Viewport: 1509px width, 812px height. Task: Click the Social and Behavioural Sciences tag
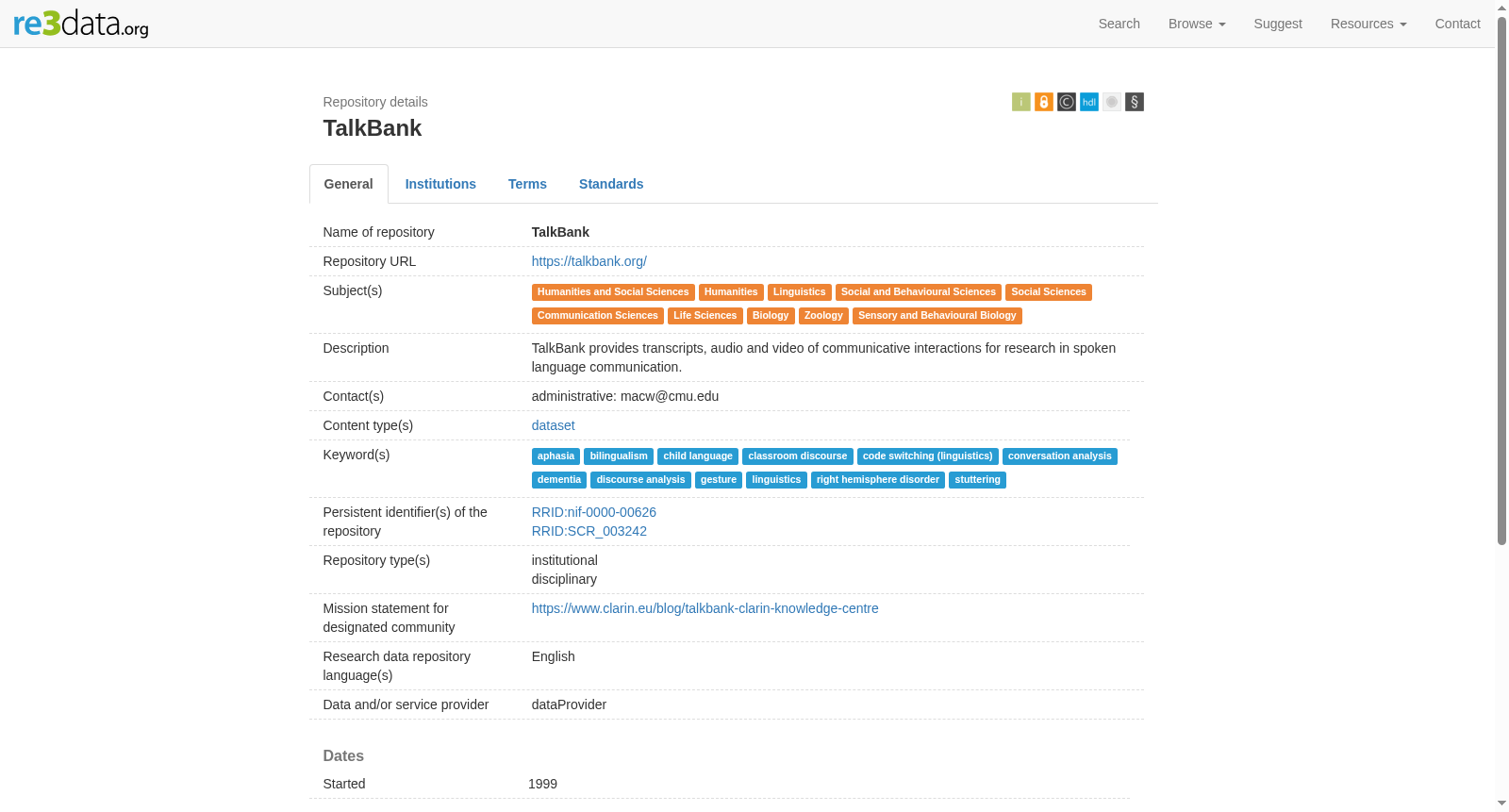(919, 292)
